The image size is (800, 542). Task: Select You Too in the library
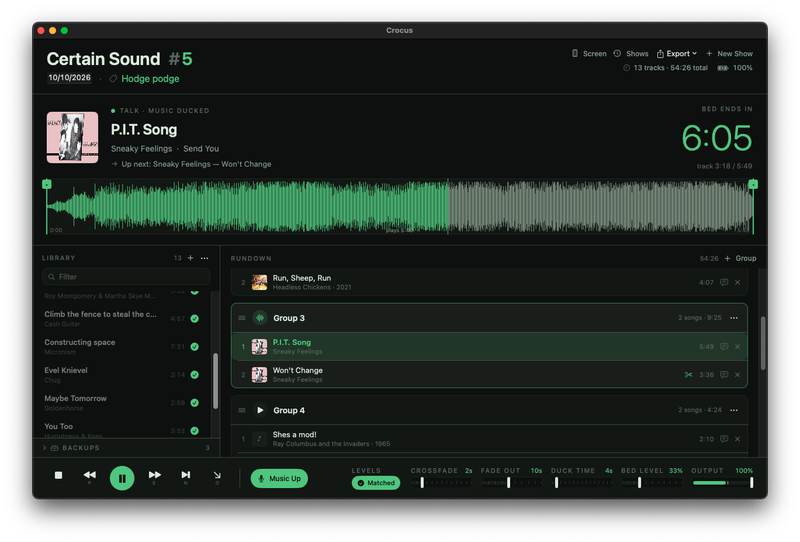click(122, 430)
